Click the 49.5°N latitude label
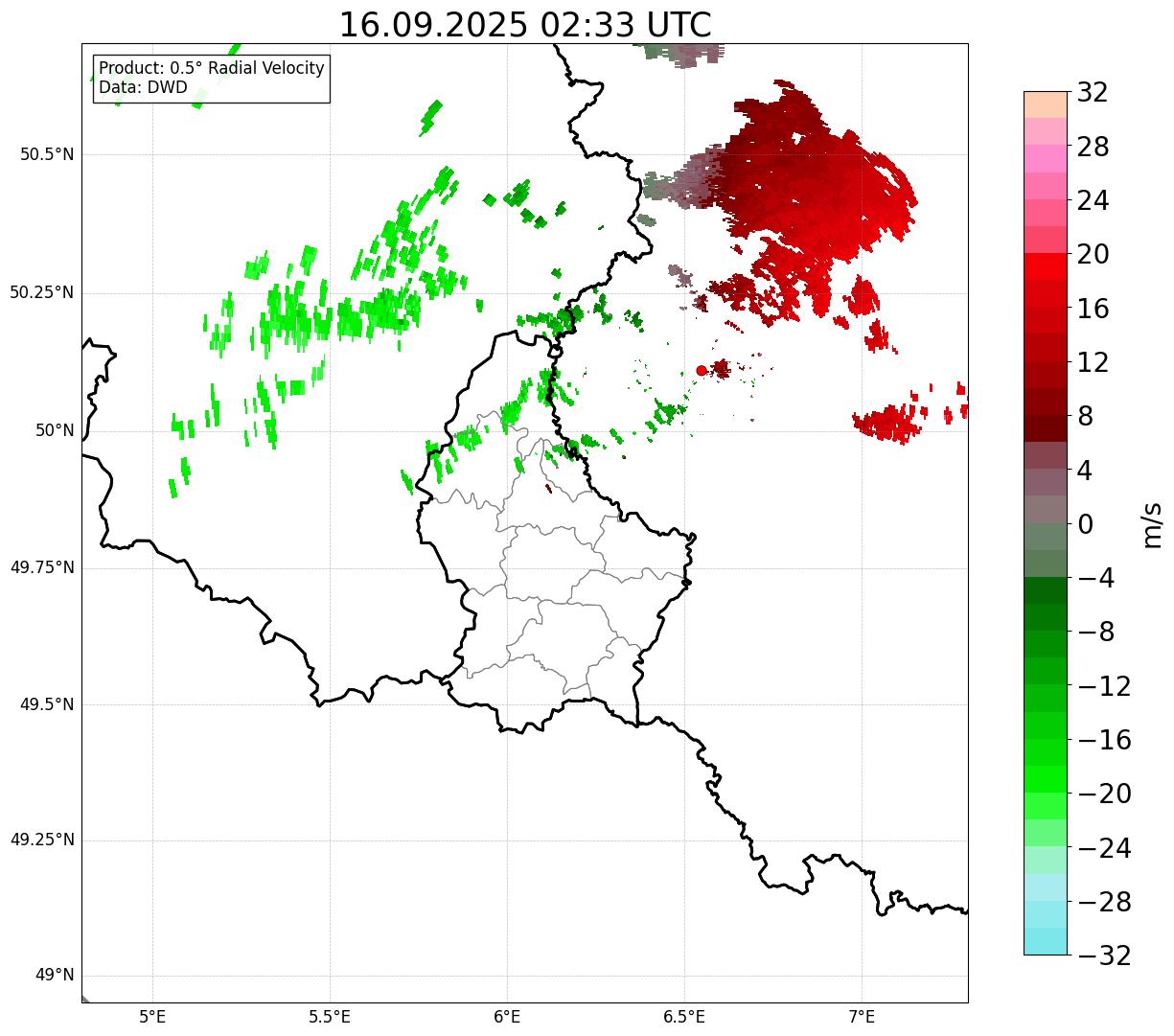 [x=47, y=705]
